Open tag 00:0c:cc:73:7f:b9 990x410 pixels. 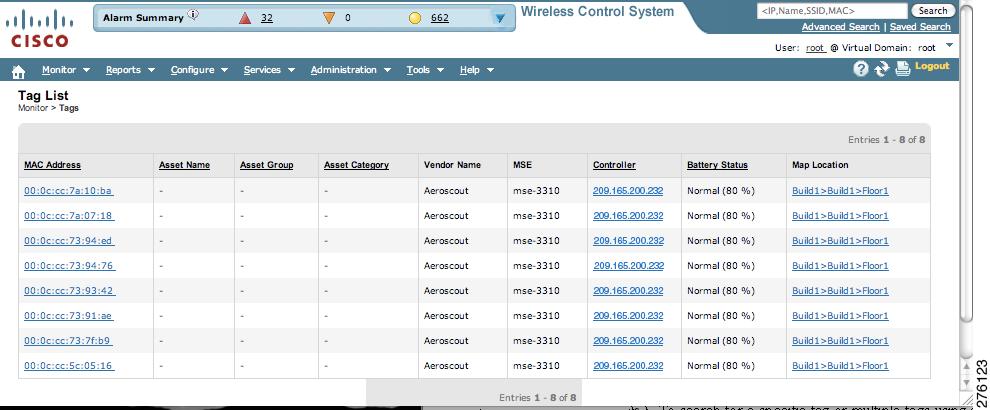[68, 341]
